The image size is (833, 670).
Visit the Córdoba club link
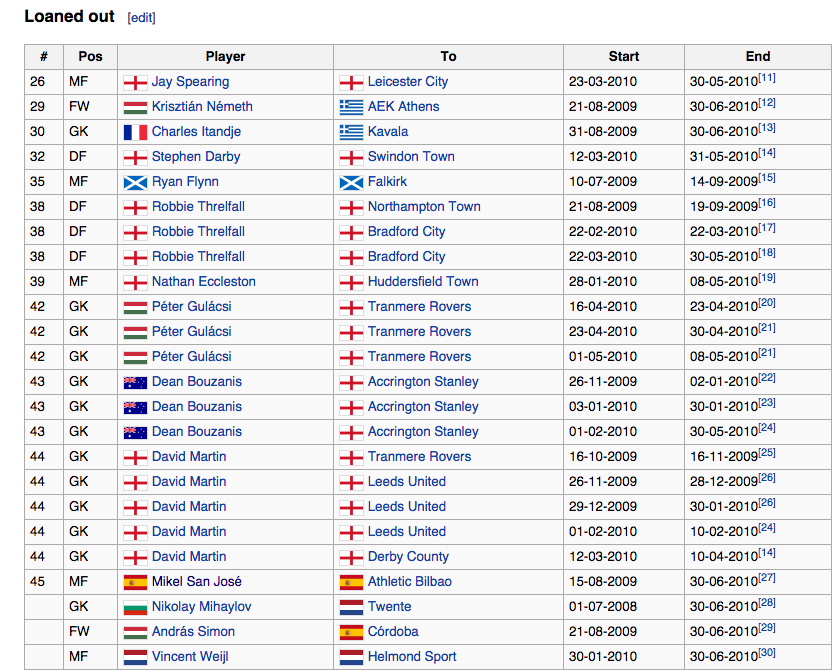(393, 632)
